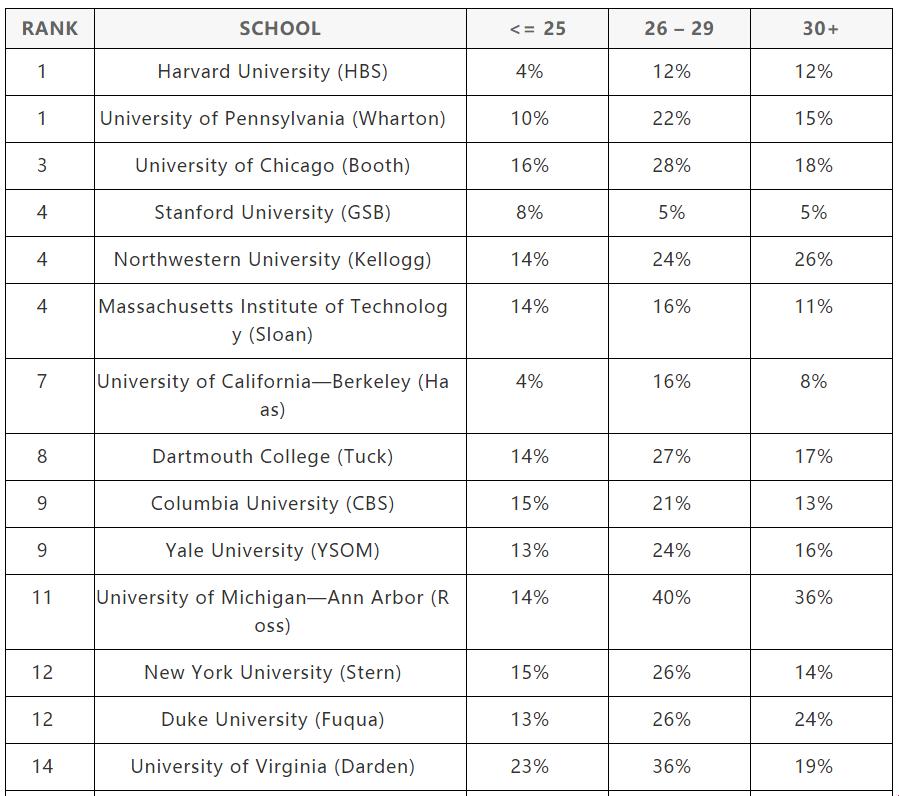899x796 pixels.
Task: Click Dartmouth College (Tuck) cell
Action: pyautogui.click(x=280, y=457)
